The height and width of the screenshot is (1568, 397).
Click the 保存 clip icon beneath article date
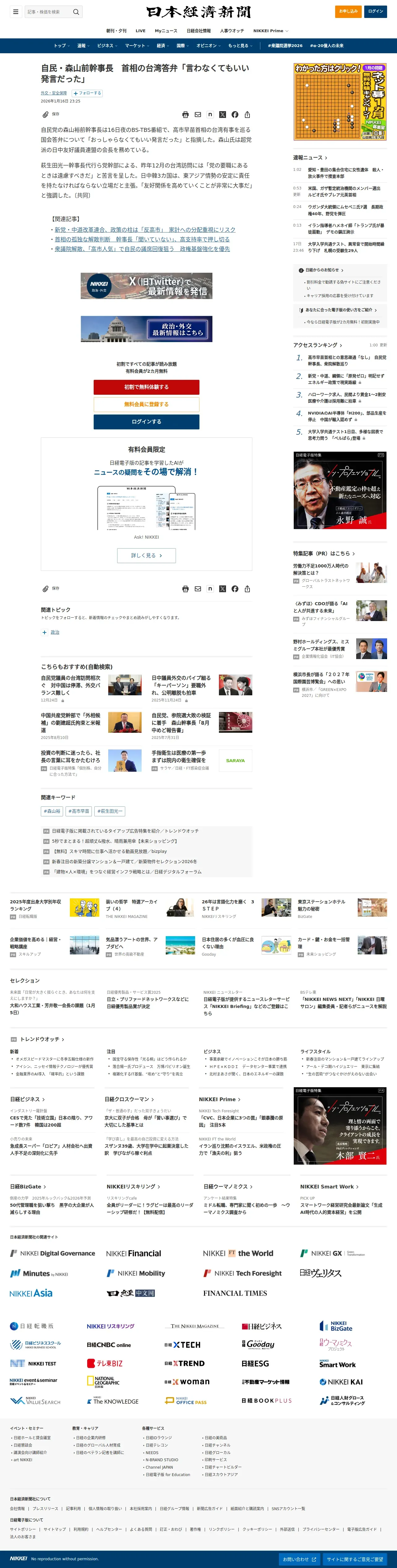[x=45, y=115]
